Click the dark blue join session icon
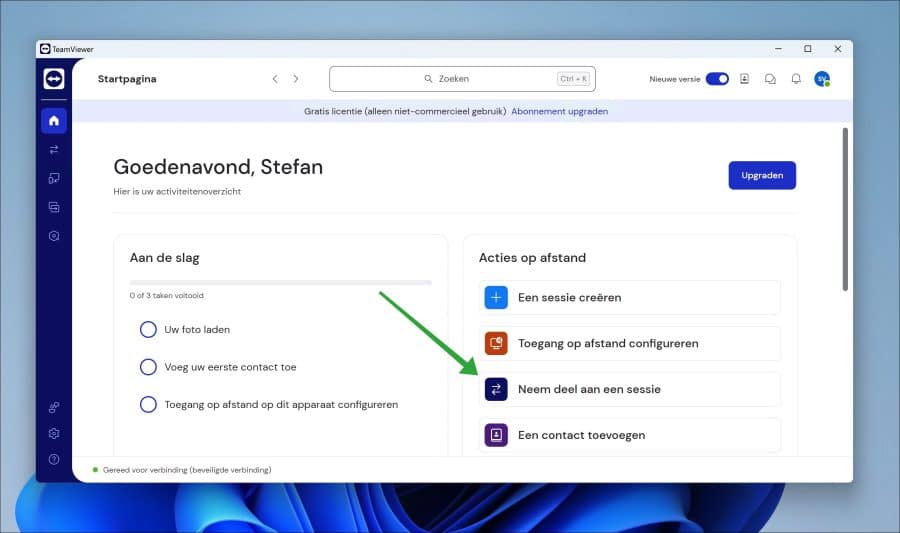900x533 pixels. pos(496,389)
